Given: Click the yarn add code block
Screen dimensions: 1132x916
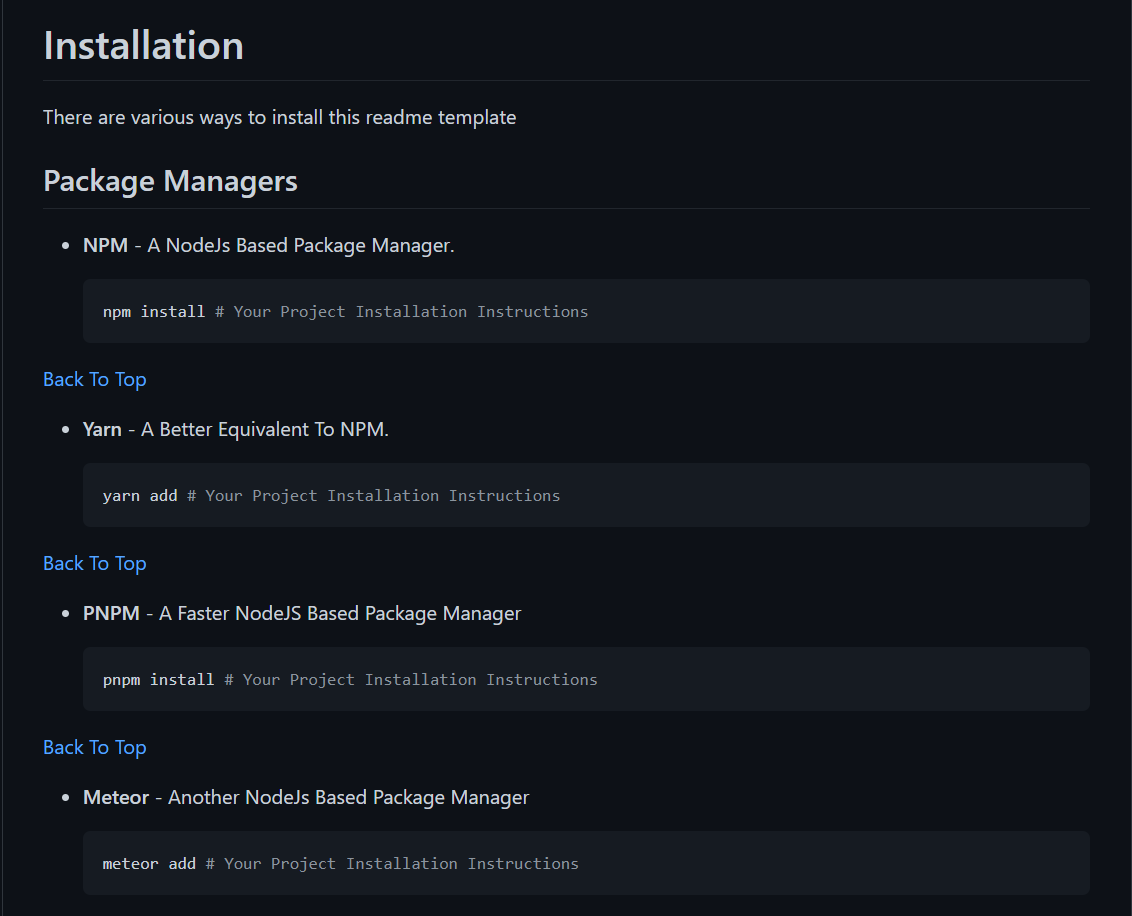Looking at the screenshot, I should pos(586,495).
